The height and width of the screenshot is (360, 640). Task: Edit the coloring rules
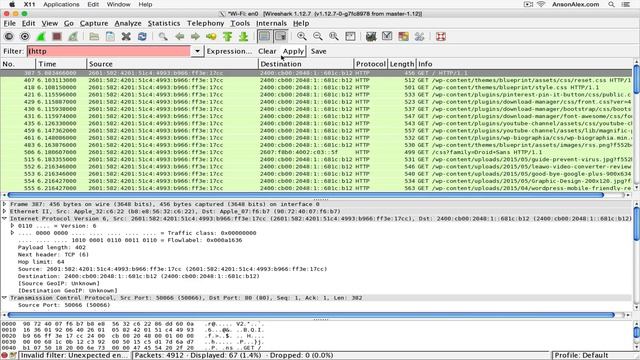(403, 37)
